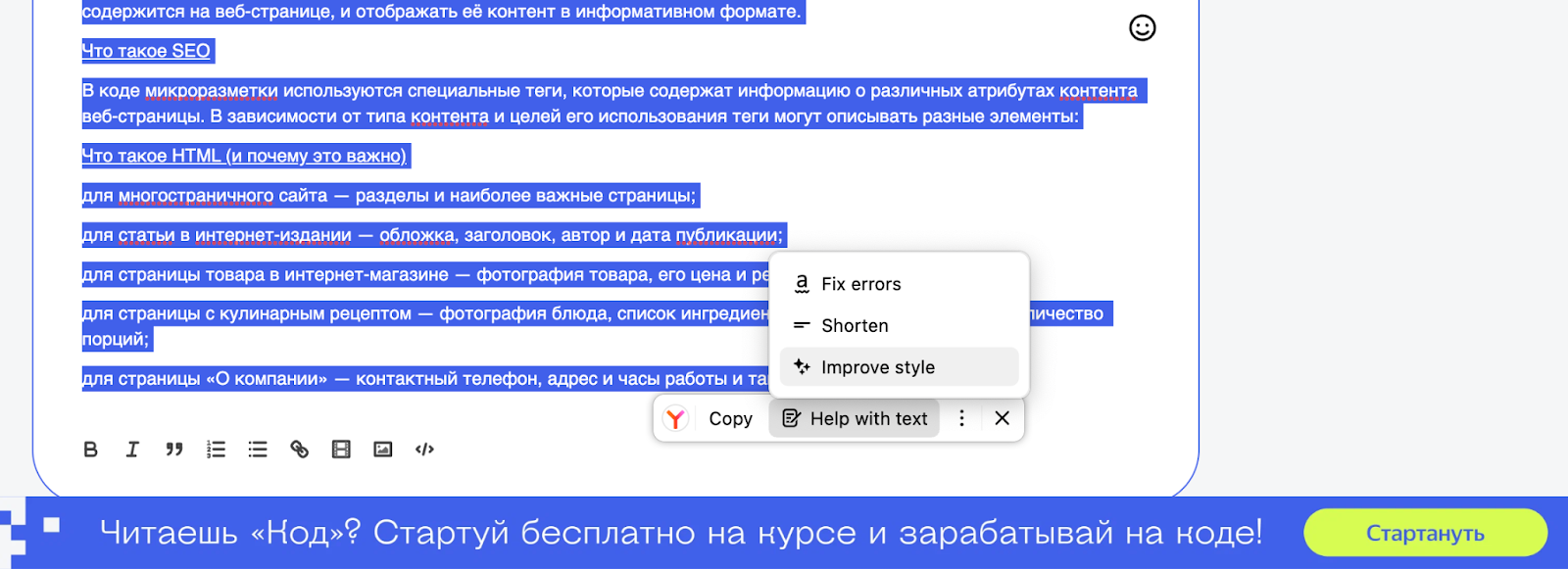Choose Fix errors from the menu

click(900, 284)
